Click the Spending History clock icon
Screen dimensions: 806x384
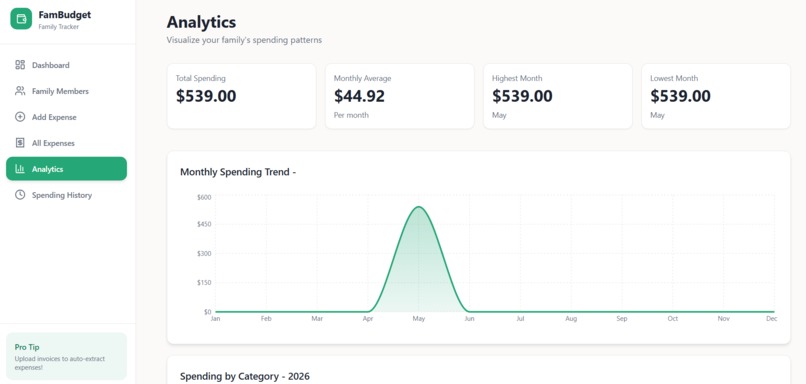click(20, 195)
